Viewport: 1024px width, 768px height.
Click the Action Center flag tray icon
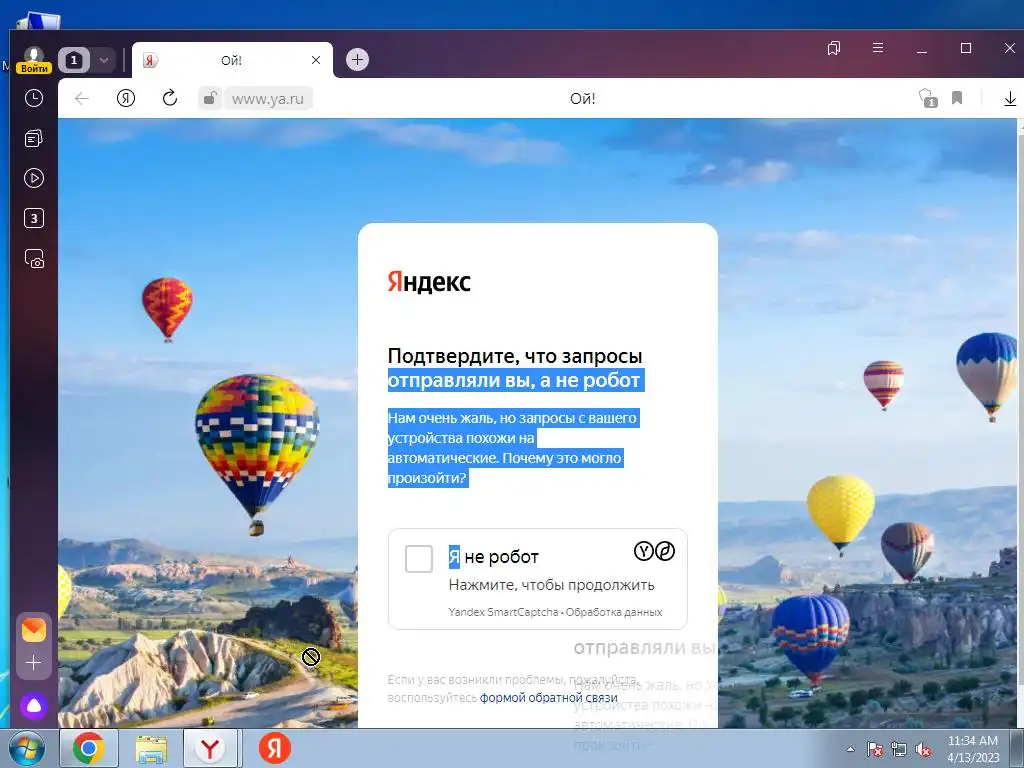point(875,749)
